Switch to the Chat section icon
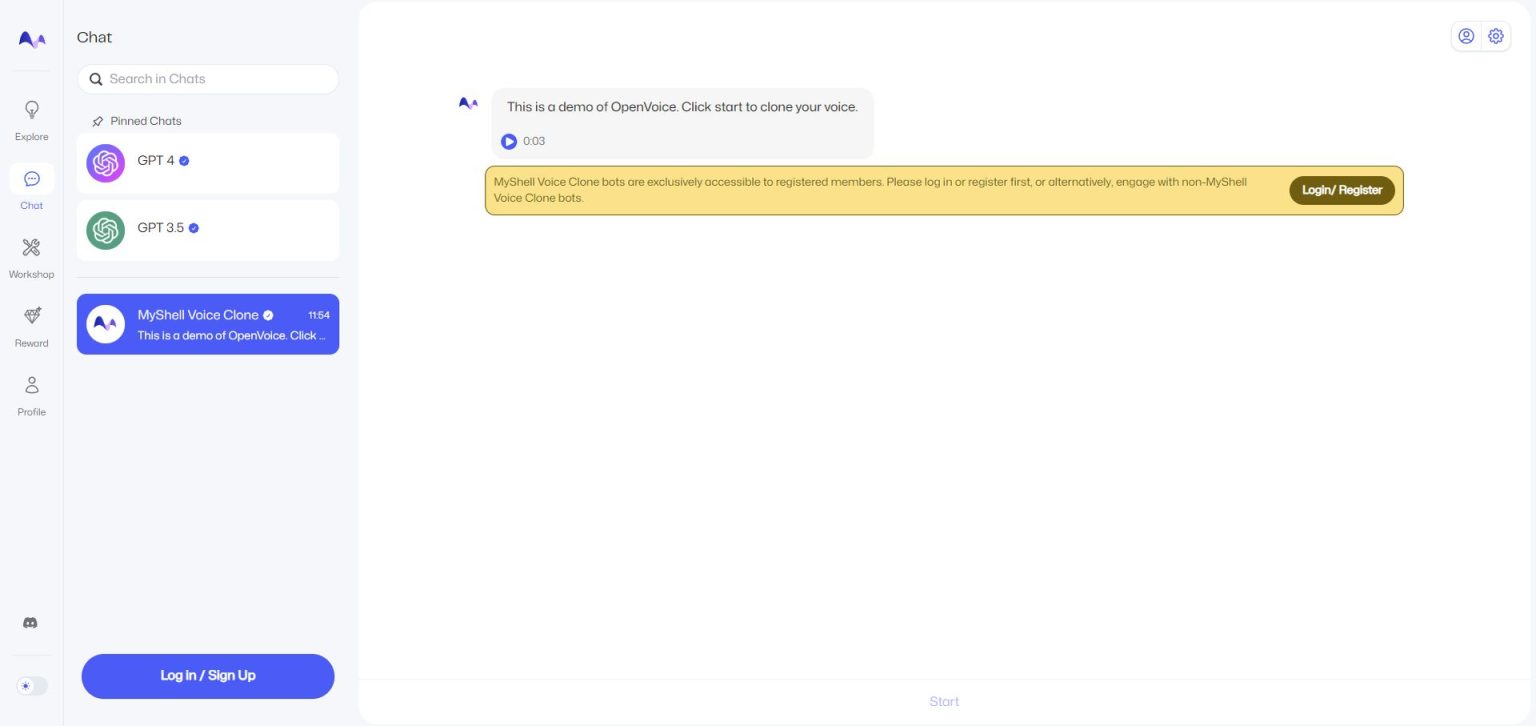The image size is (1536, 726). coord(31,187)
